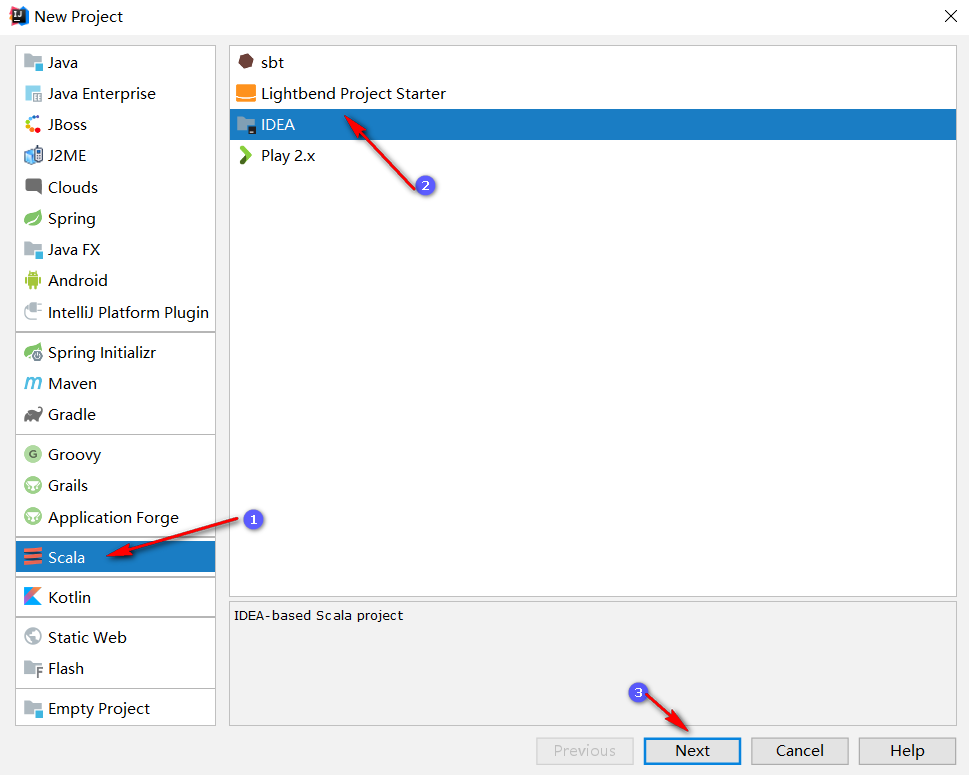Viewport: 969px width, 775px height.
Task: Choose the Lightbend Project Starter icon
Action: click(246, 93)
